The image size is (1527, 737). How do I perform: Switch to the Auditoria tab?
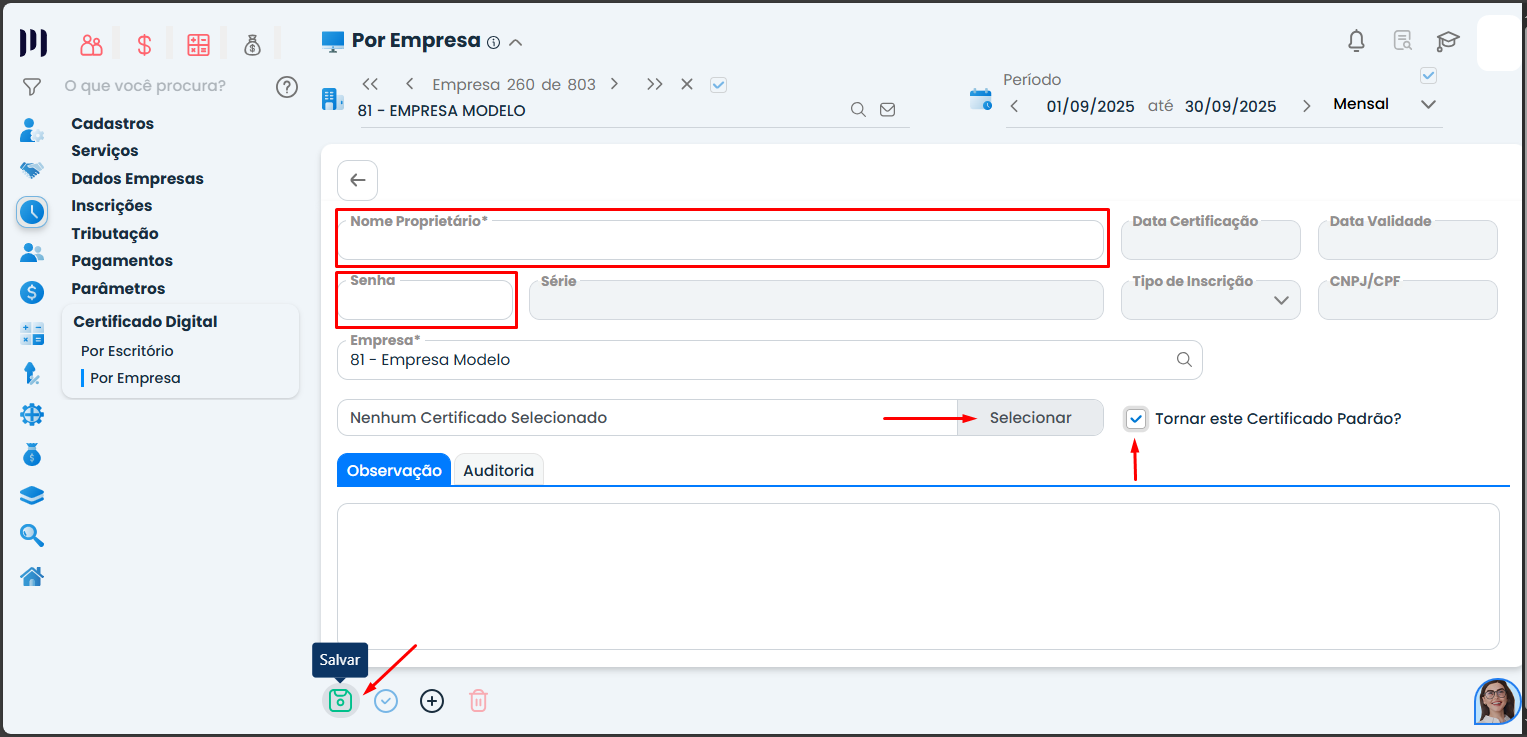tap(498, 470)
